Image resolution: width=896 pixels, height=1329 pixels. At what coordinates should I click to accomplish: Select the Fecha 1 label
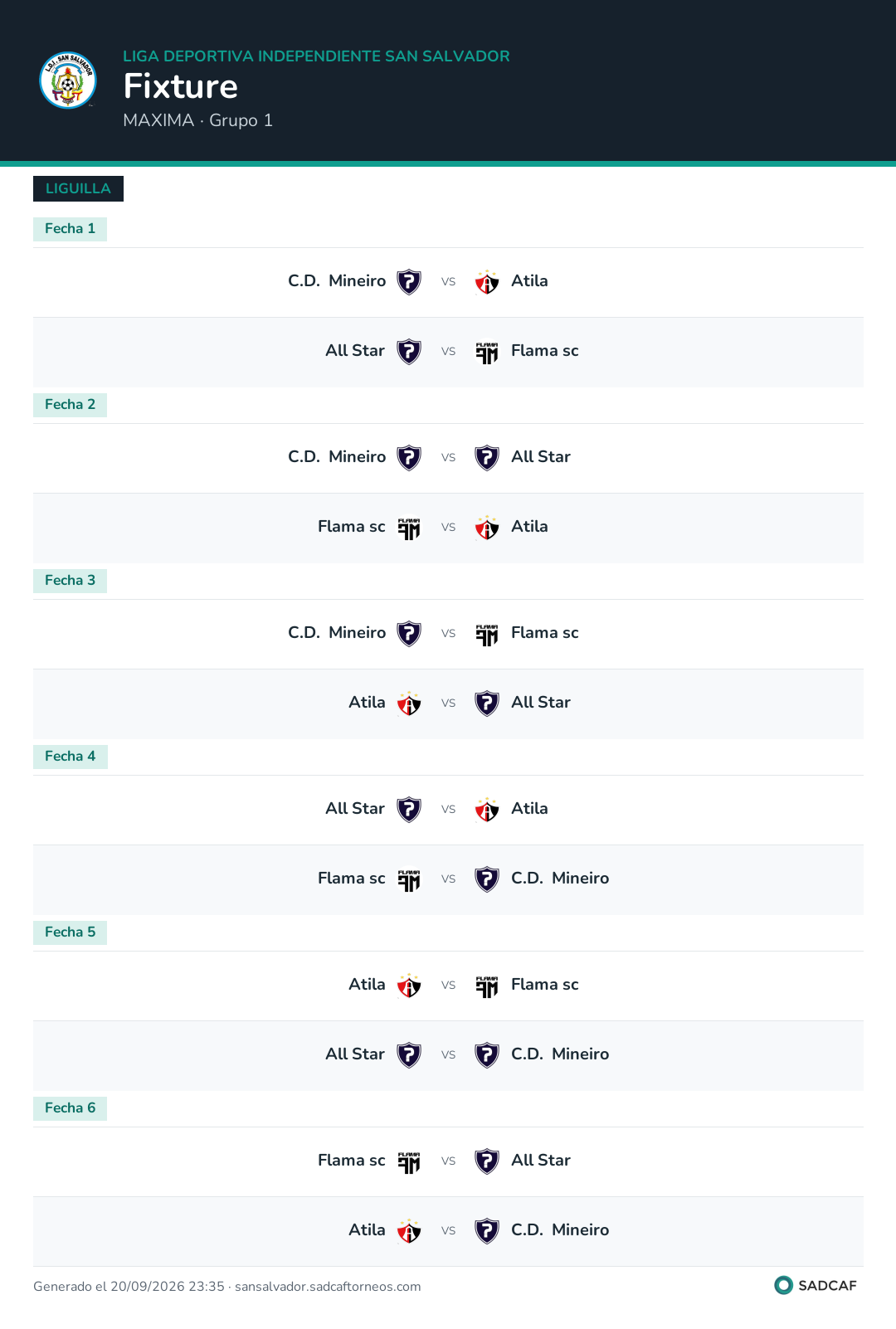coord(70,229)
